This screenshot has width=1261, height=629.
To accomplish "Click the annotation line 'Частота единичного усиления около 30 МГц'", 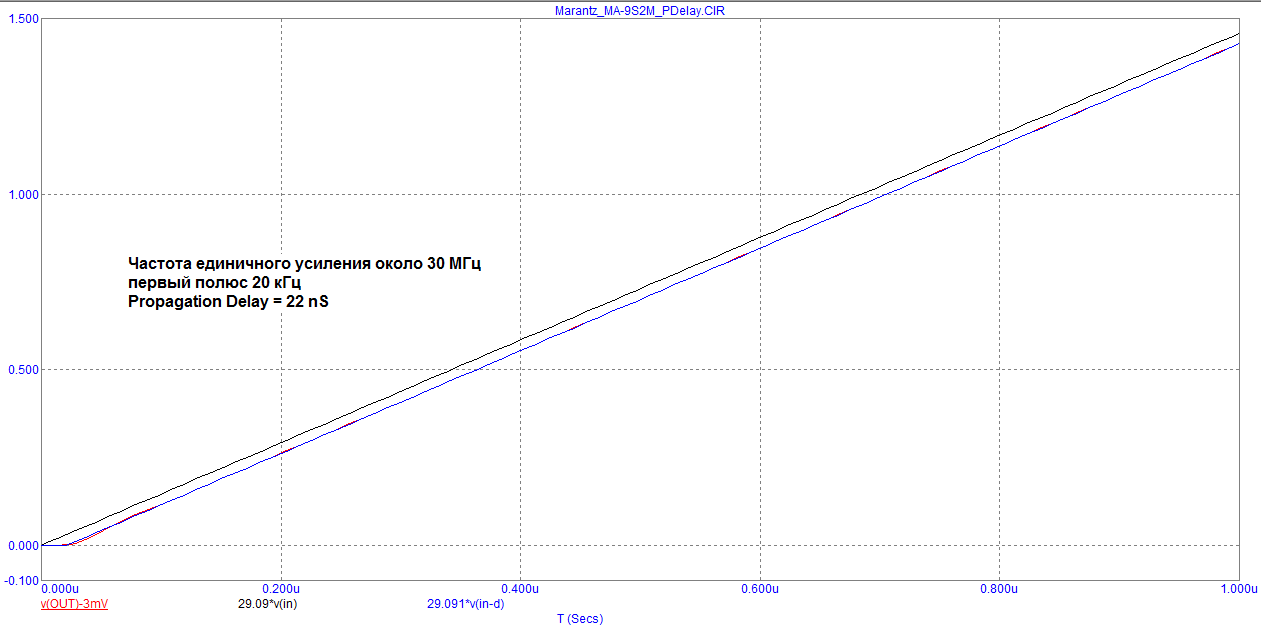I will coord(305,264).
